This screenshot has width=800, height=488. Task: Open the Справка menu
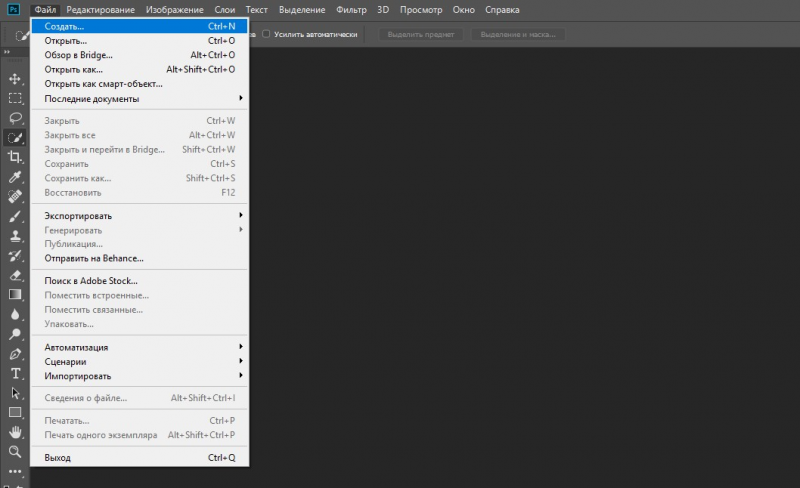tap(502, 10)
